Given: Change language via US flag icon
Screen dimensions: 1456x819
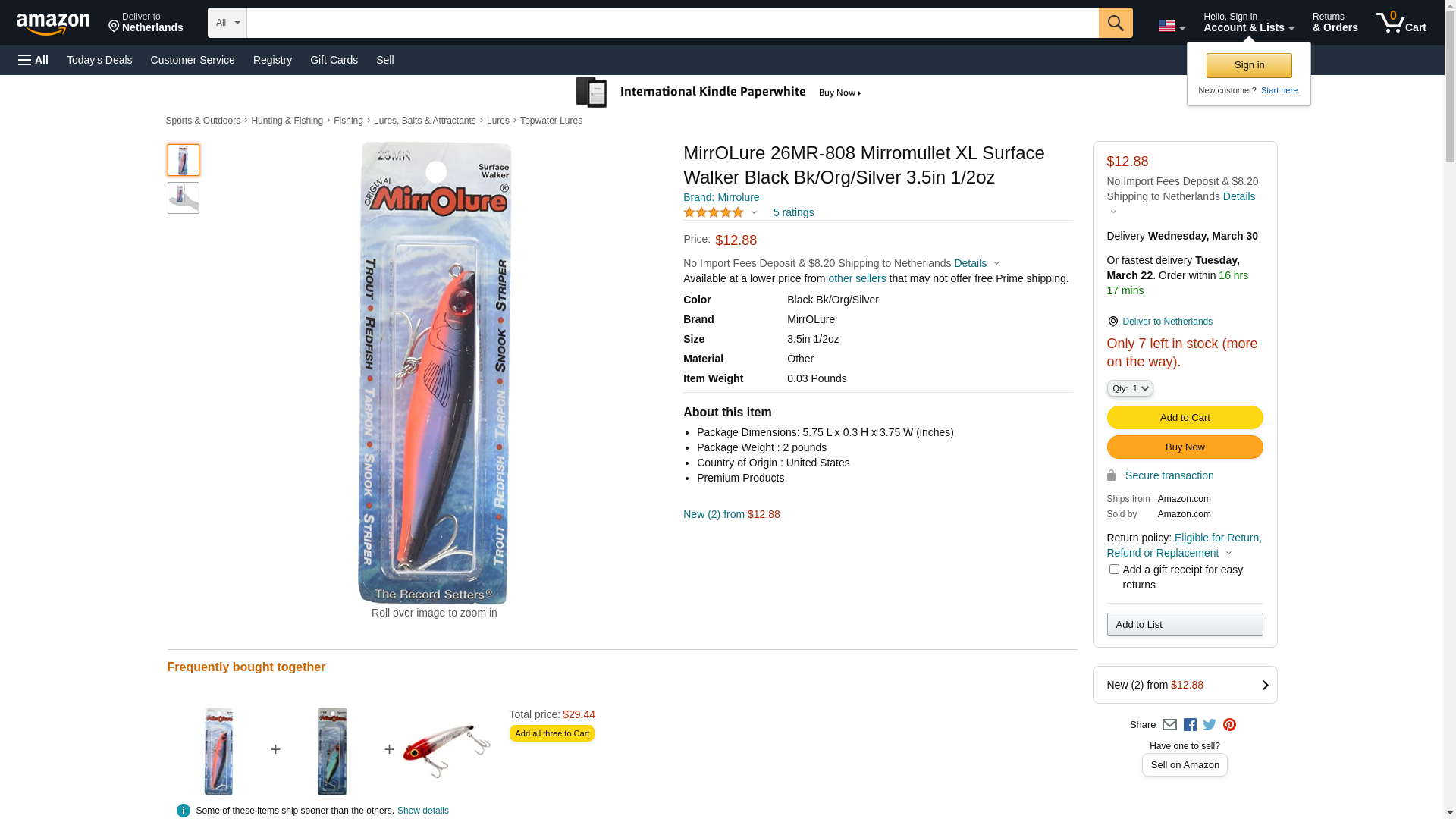Looking at the screenshot, I should click(1170, 26).
